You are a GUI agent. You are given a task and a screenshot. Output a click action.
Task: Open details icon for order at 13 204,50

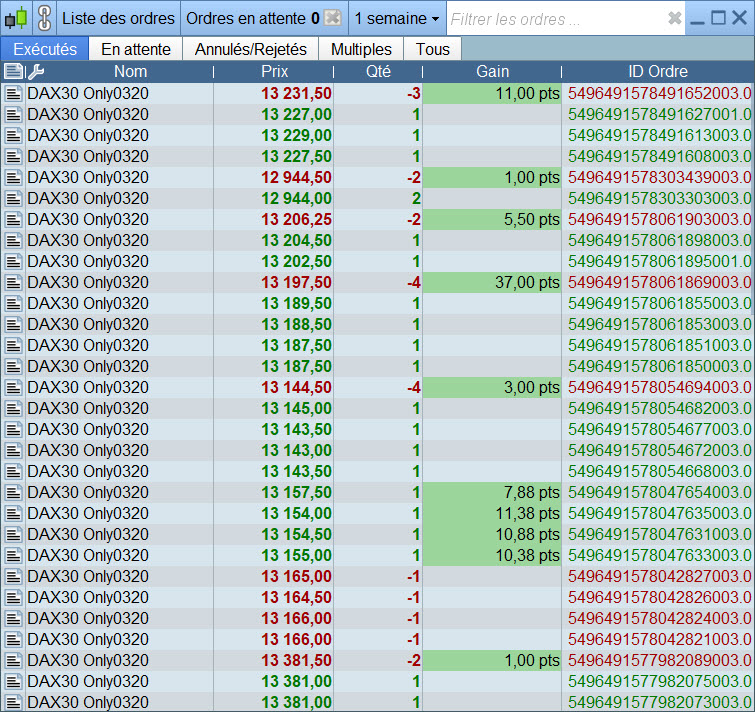13,240
